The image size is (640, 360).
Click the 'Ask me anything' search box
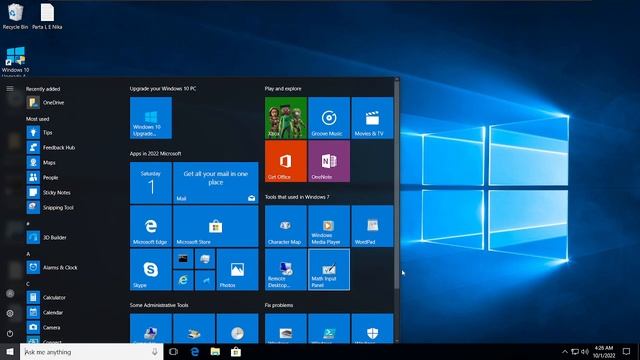(x=91, y=352)
